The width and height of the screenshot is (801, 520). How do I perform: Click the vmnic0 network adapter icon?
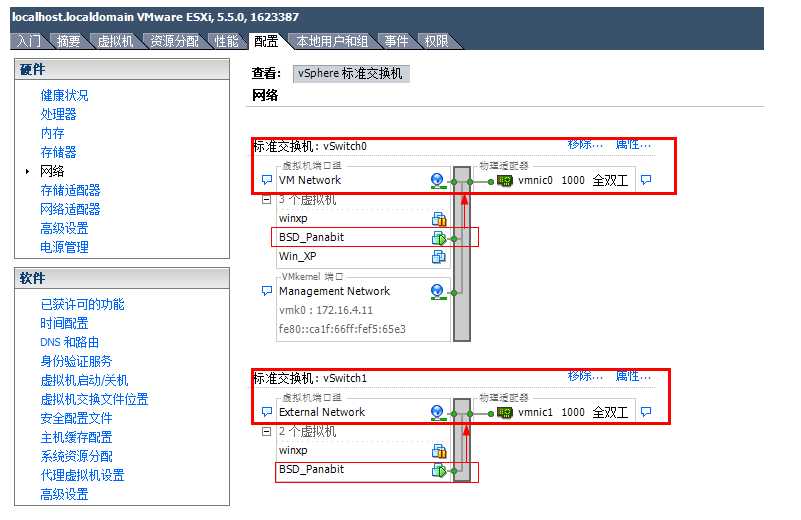tap(505, 180)
